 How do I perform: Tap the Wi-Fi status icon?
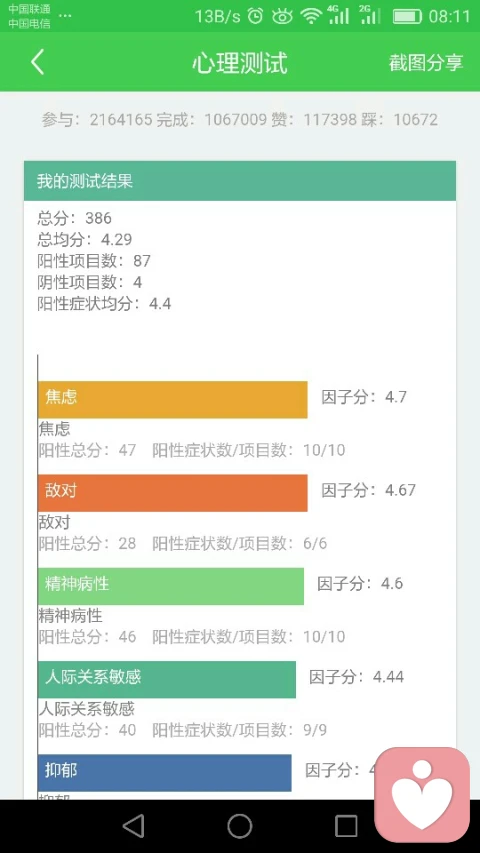[x=311, y=16]
